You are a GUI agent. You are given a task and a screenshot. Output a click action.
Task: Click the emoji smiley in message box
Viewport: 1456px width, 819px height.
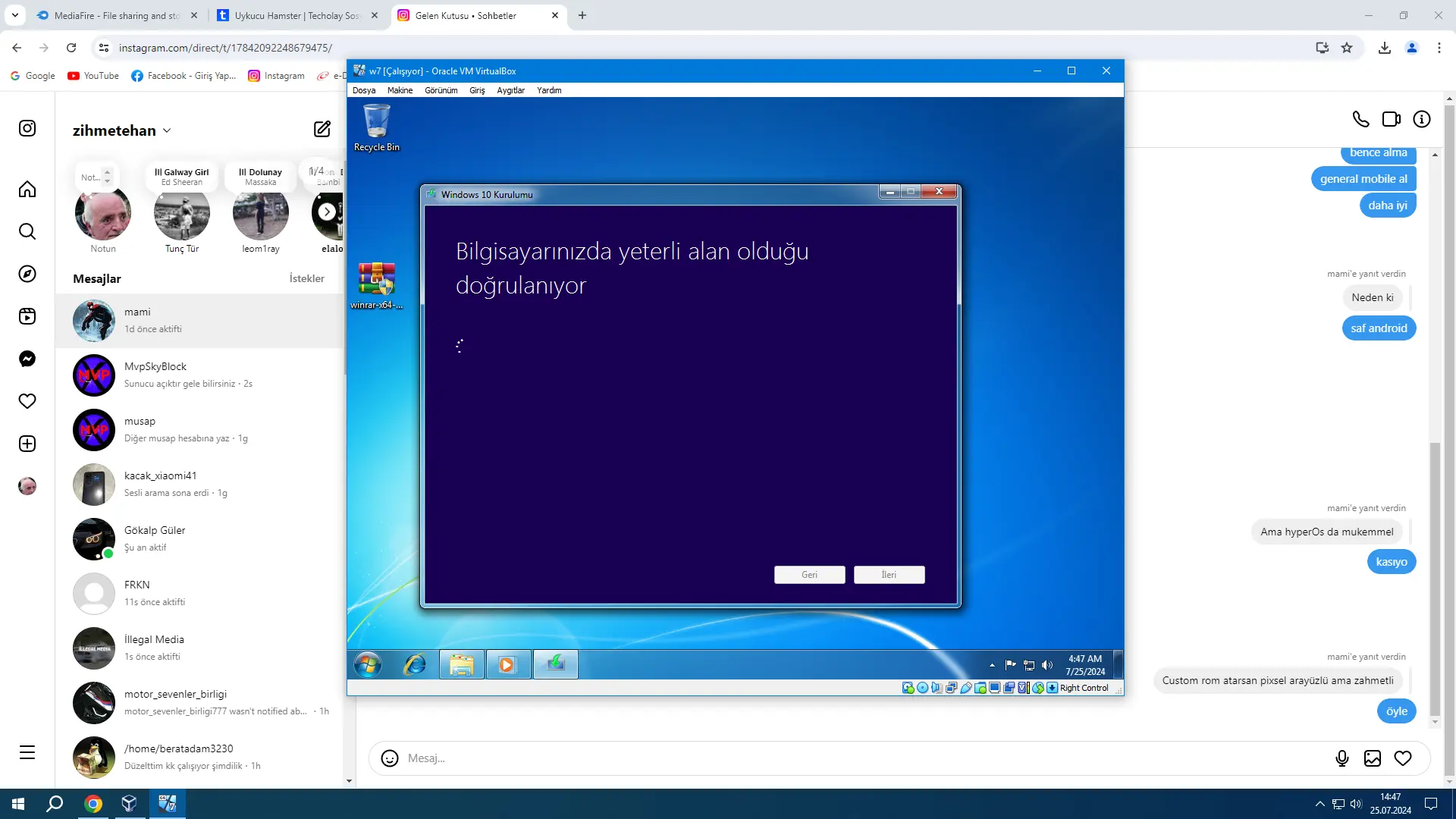(390, 758)
